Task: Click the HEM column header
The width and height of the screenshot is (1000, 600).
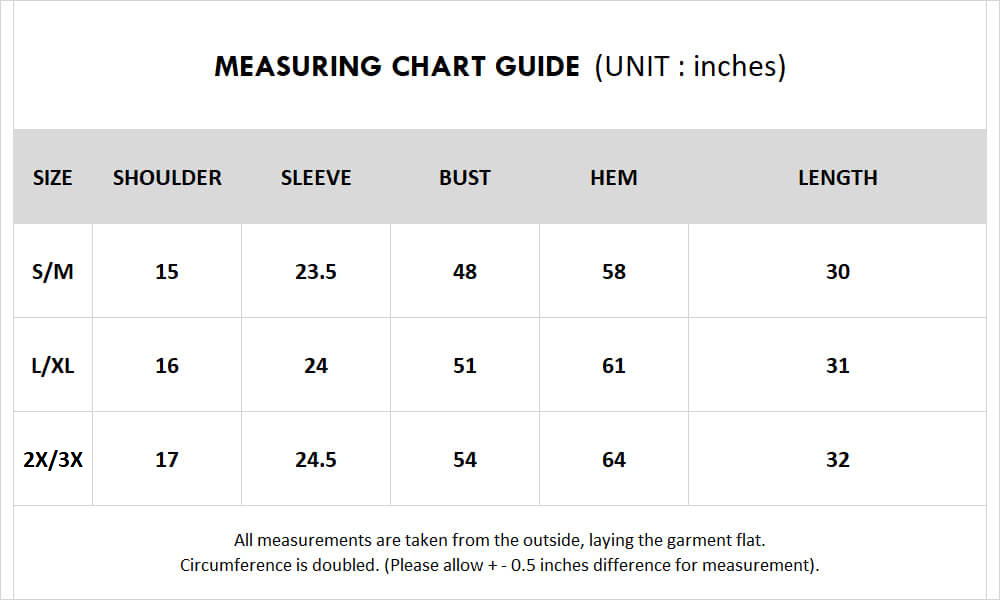Action: click(x=614, y=177)
